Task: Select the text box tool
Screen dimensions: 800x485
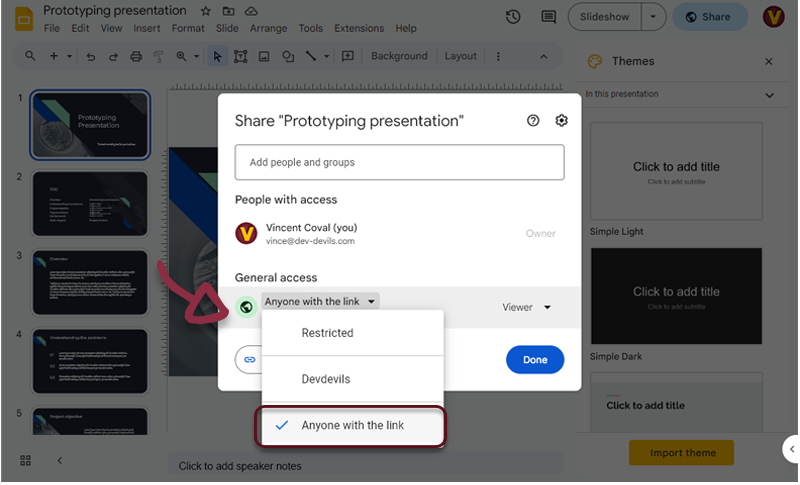Action: coord(241,57)
